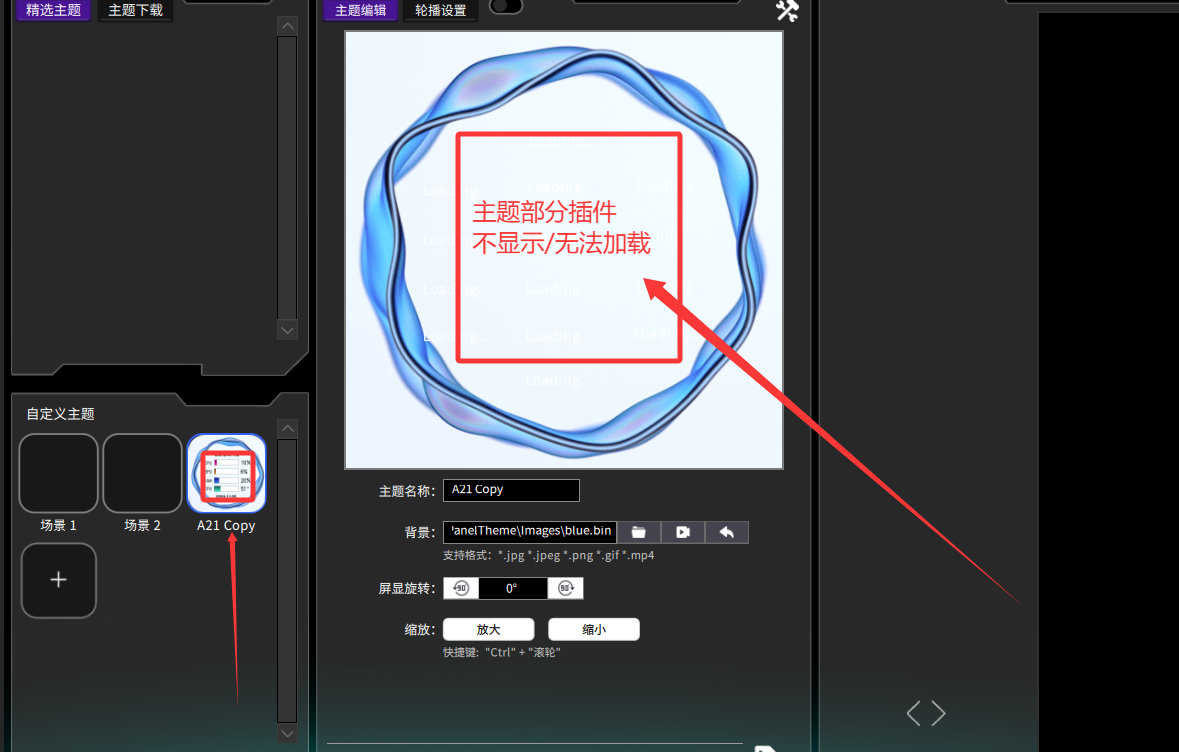This screenshot has width=1179, height=752.
Task: Switch to the 主题下载 tab
Action: [x=135, y=10]
